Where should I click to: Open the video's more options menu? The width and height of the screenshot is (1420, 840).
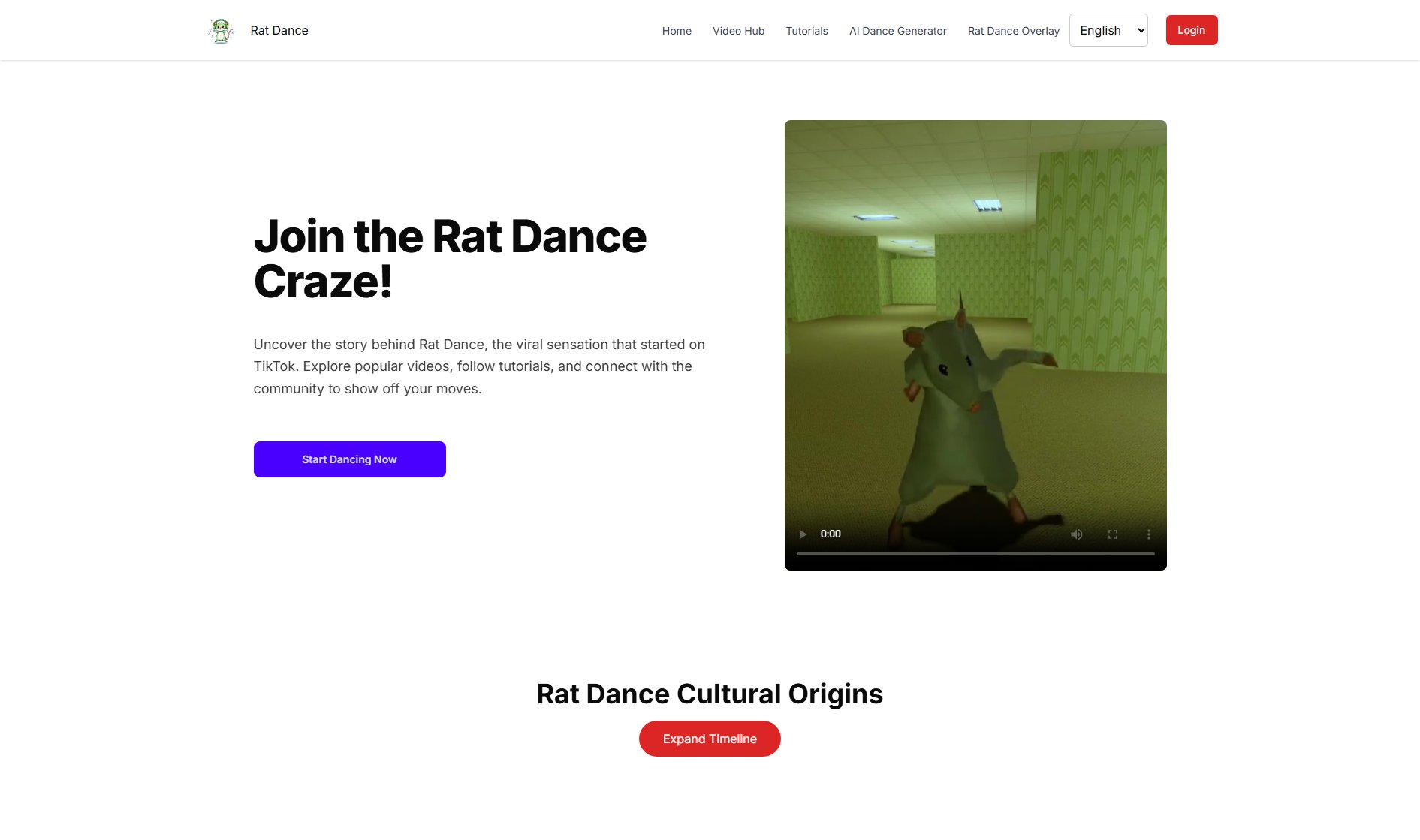pos(1148,534)
